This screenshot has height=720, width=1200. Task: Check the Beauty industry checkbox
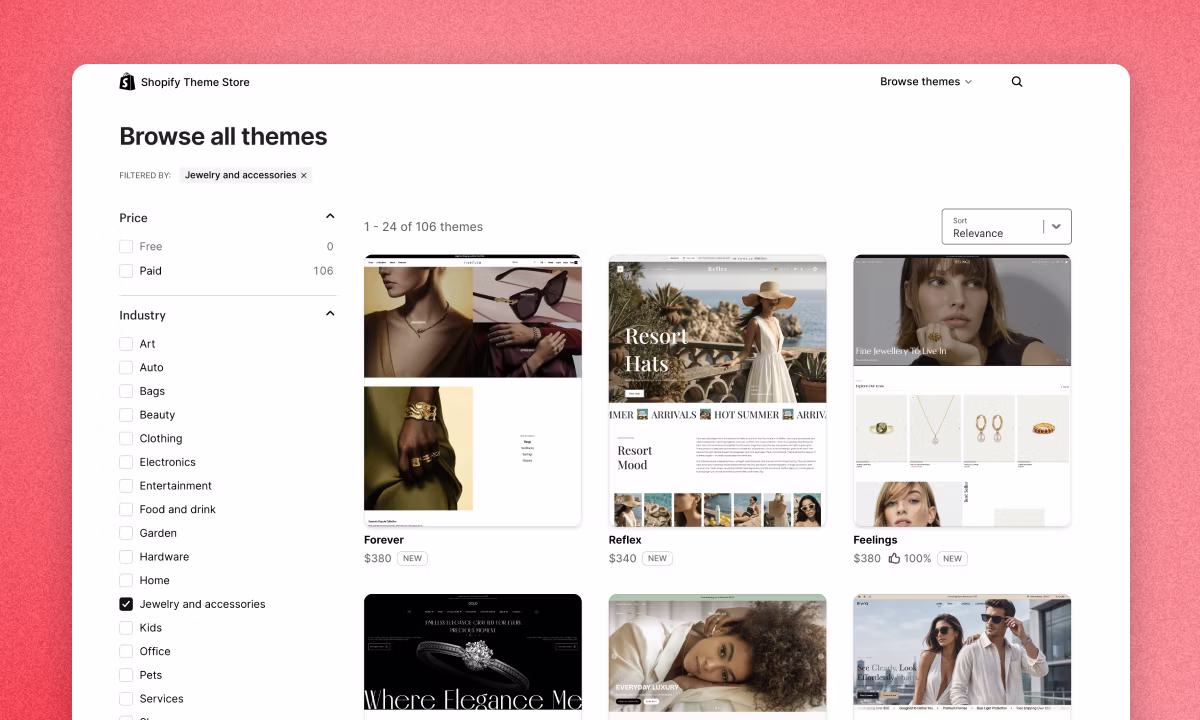coord(126,415)
